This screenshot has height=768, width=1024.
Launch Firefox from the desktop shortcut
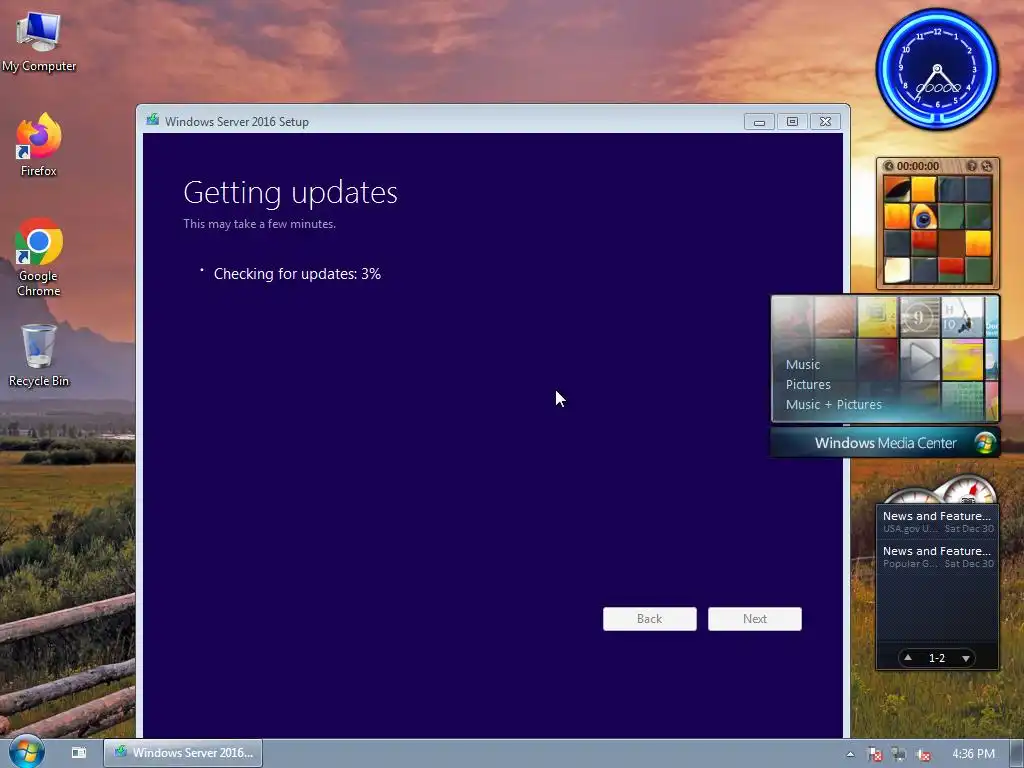click(39, 144)
